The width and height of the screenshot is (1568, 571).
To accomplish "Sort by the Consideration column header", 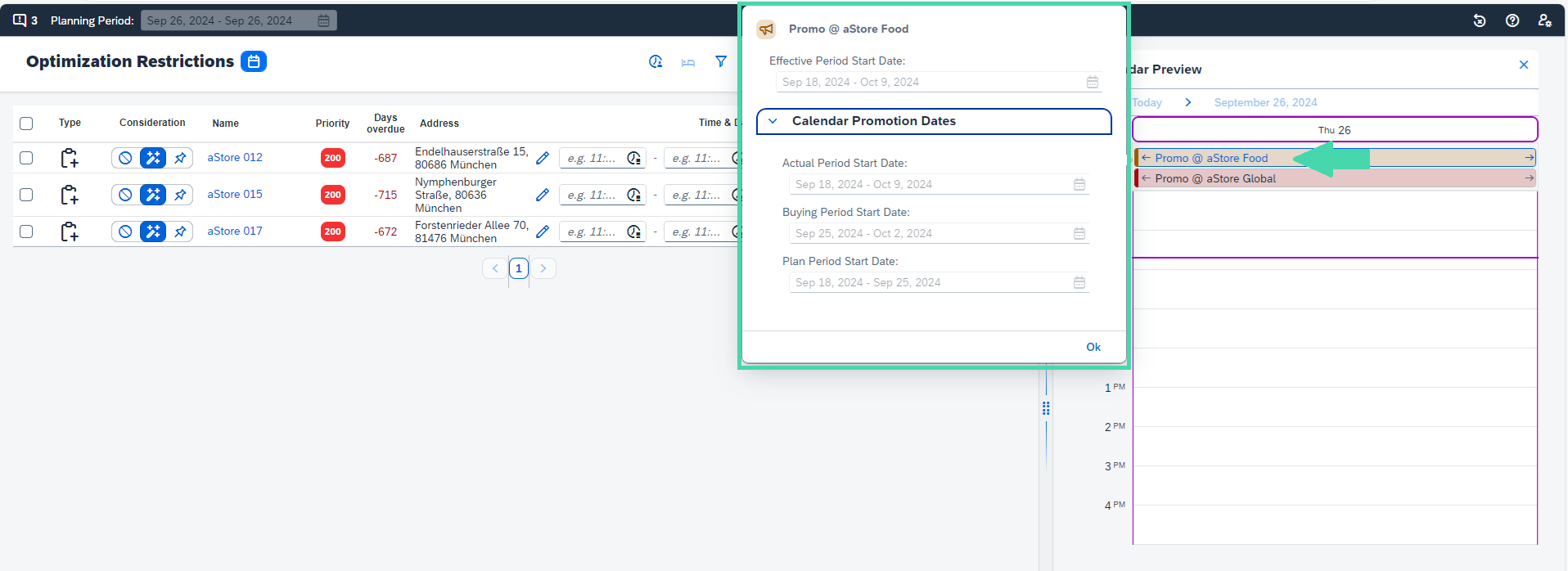I will (x=152, y=123).
